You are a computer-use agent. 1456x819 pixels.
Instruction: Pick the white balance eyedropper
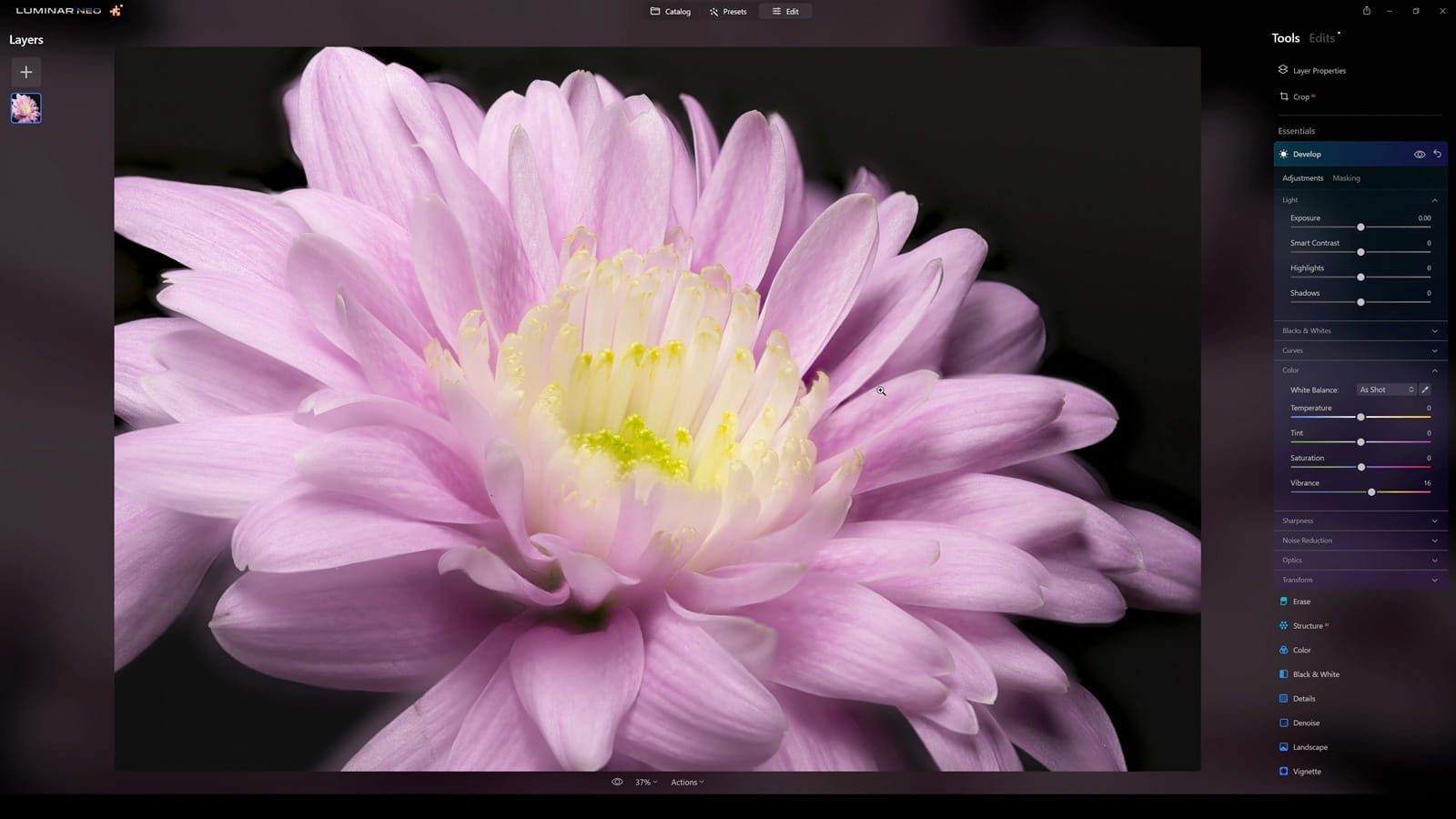pos(1425,389)
